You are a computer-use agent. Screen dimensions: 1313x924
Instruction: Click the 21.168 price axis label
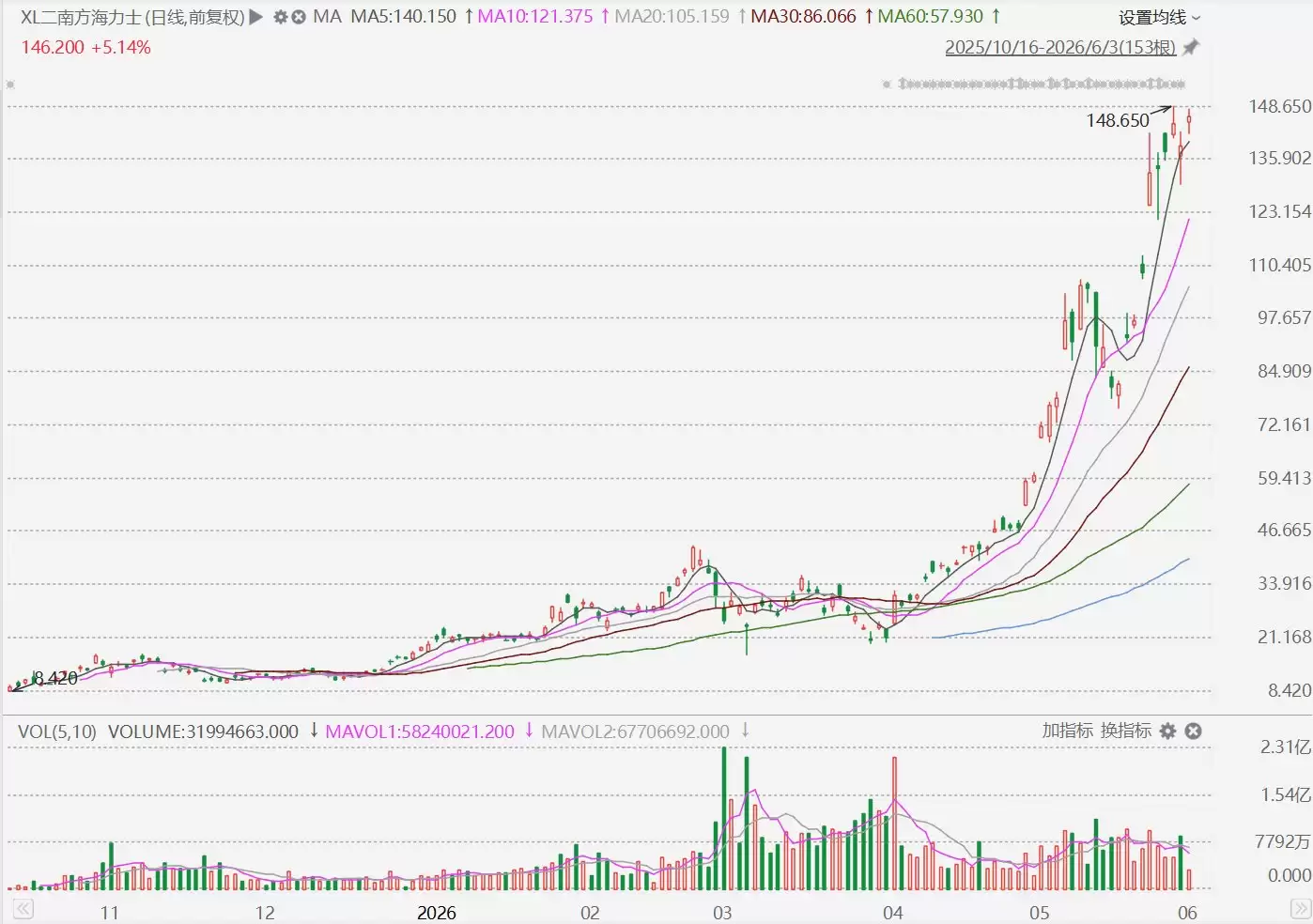pyautogui.click(x=1284, y=638)
